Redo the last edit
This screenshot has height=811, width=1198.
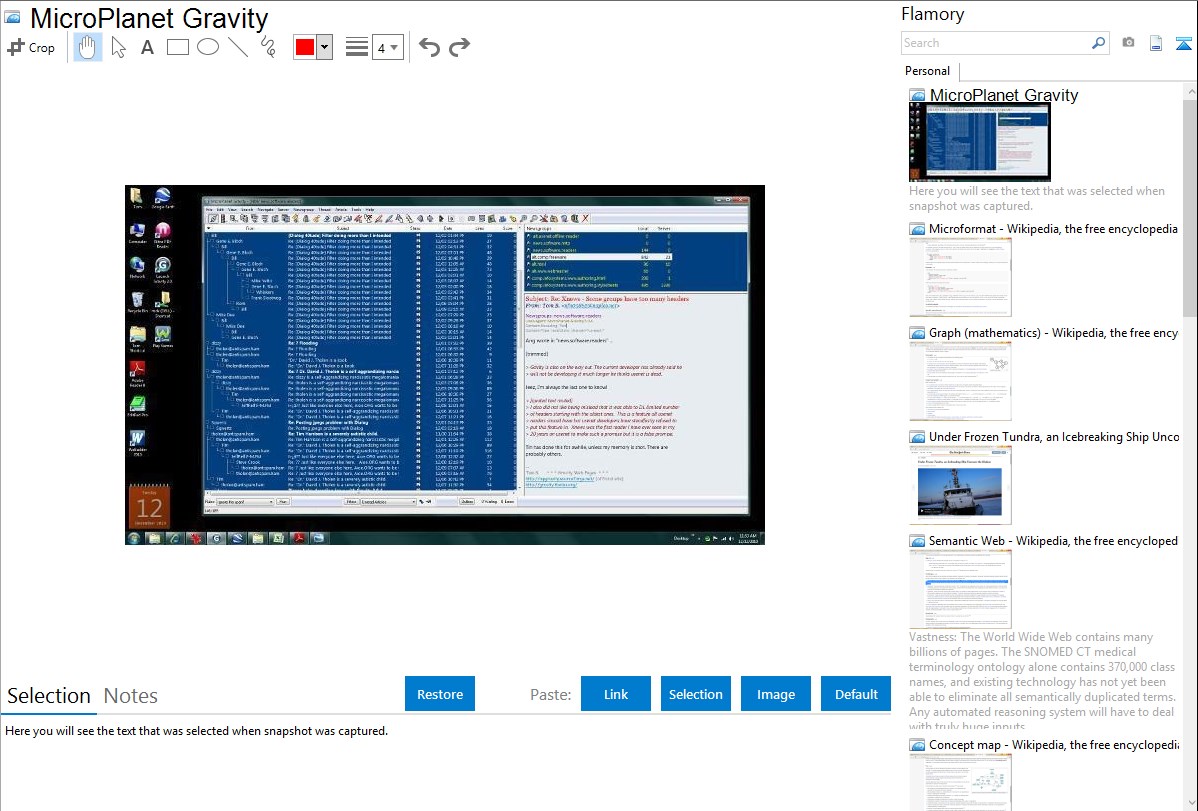pos(459,47)
